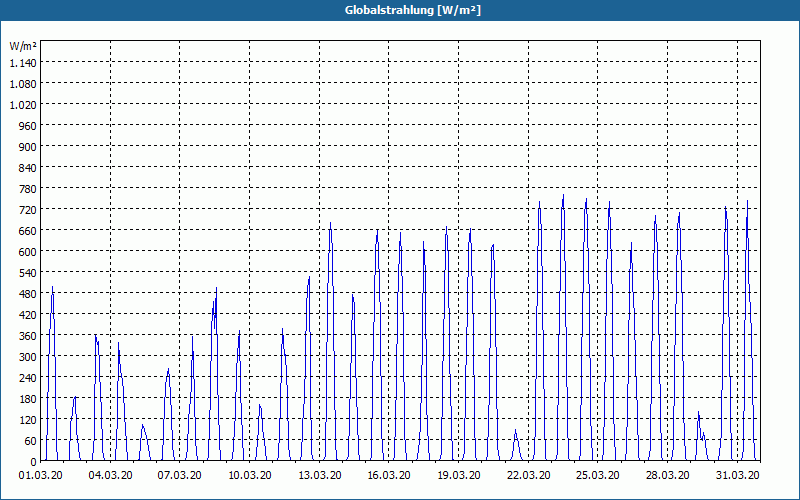
Task: Click the 420 y-axis label
Action: [x=28, y=315]
